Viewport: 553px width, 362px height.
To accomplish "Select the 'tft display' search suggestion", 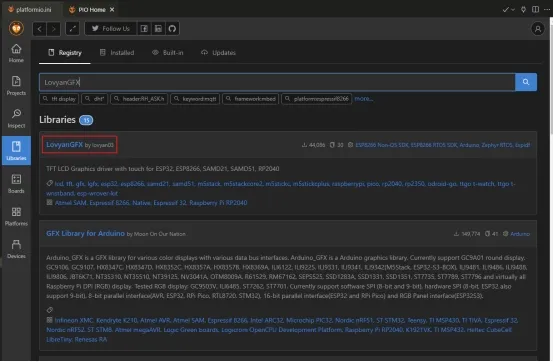I will click(59, 99).
